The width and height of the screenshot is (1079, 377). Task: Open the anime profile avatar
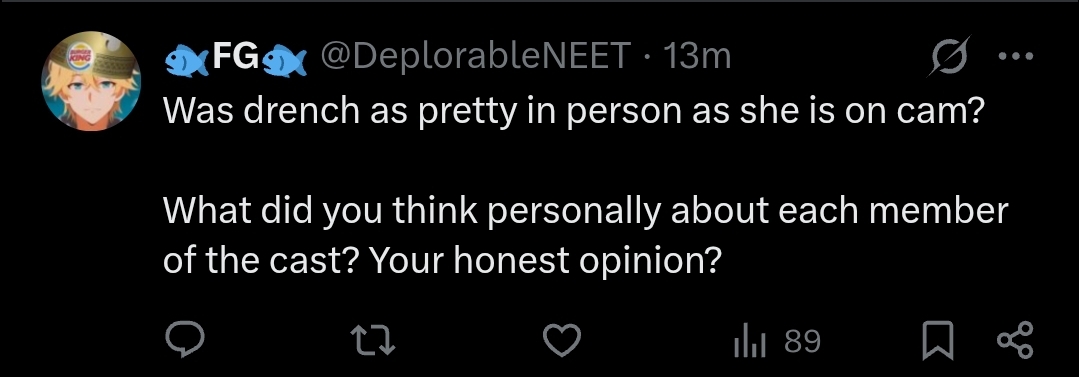[92, 80]
